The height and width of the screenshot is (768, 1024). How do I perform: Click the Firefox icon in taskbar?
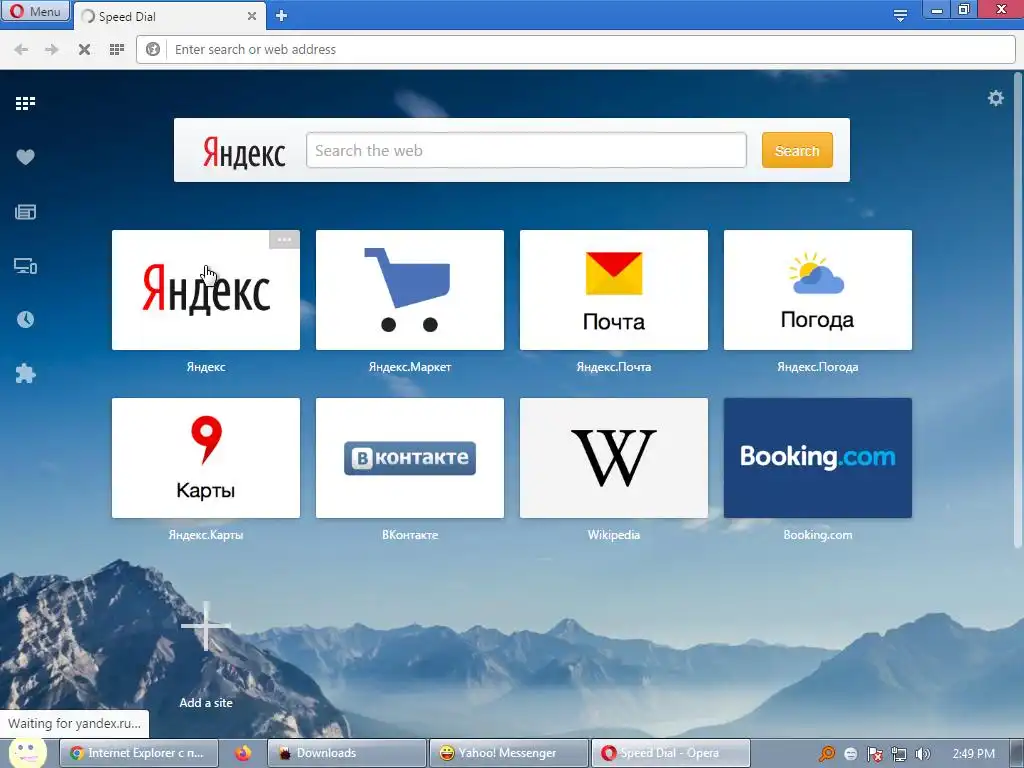pyautogui.click(x=243, y=753)
